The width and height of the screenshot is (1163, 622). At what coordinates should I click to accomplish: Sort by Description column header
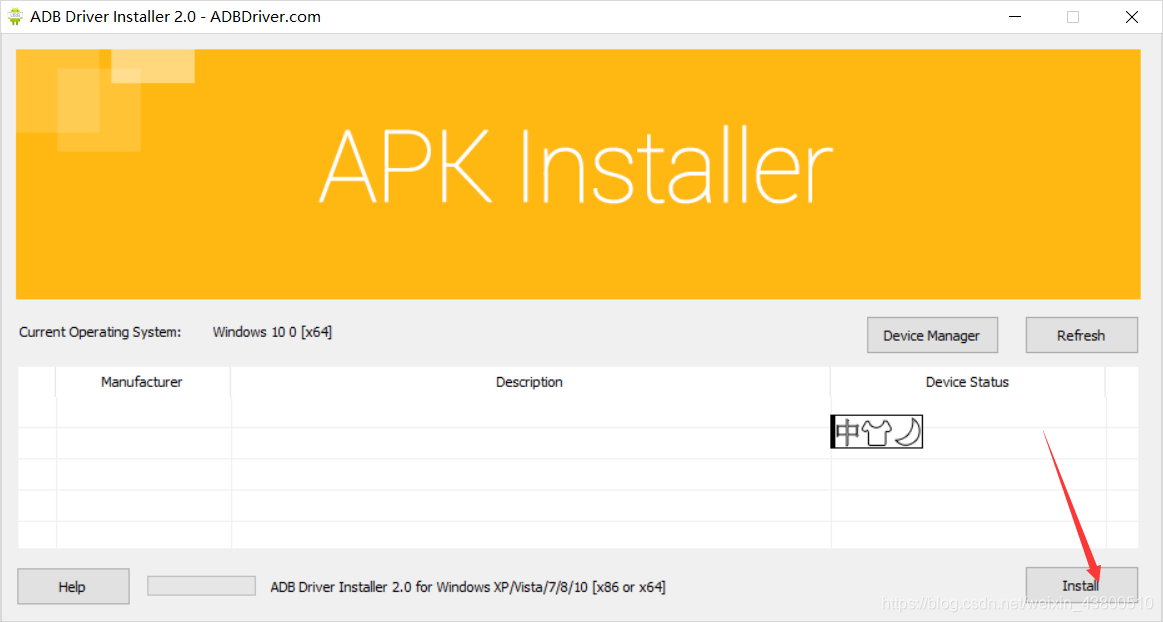530,382
